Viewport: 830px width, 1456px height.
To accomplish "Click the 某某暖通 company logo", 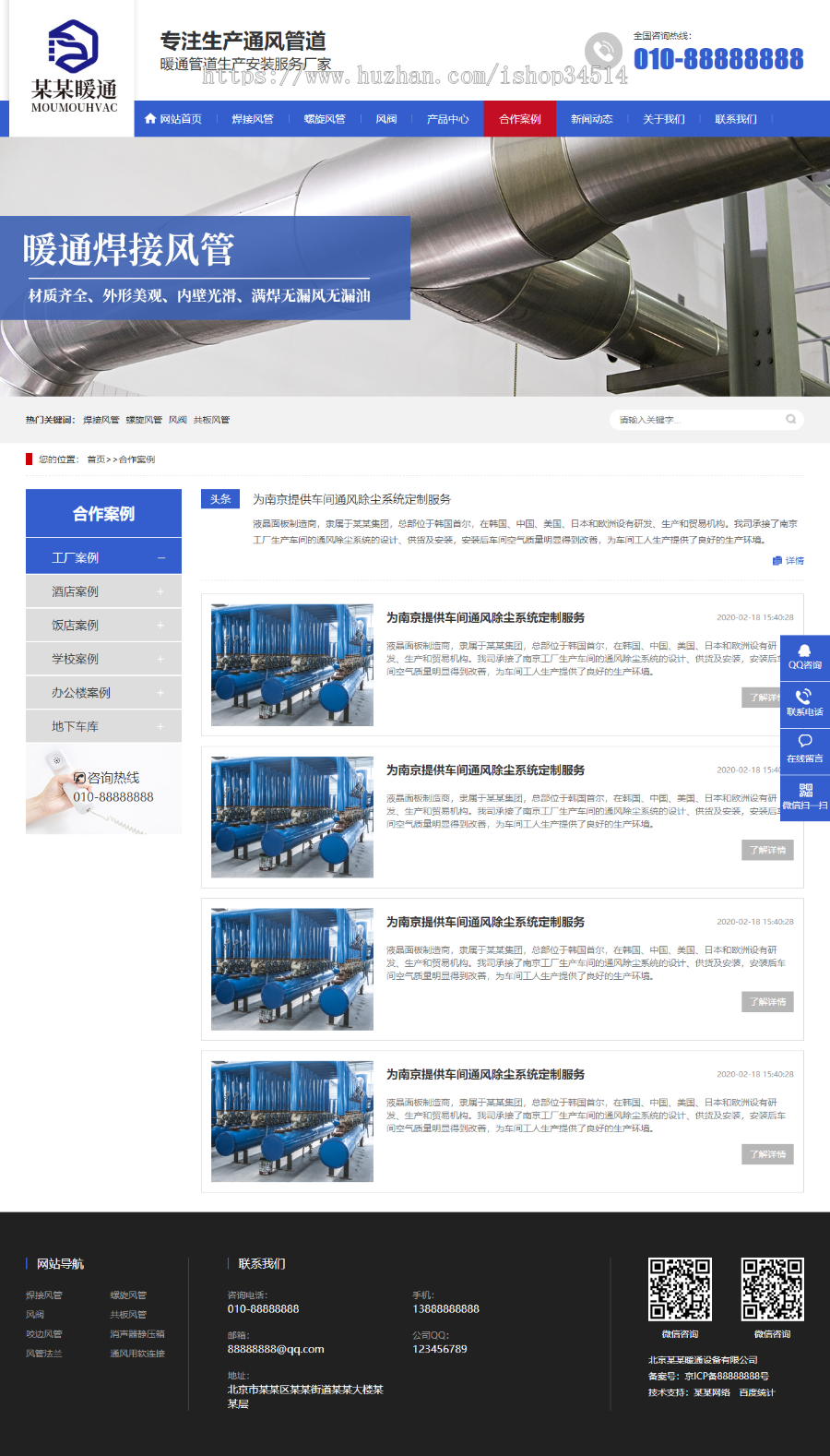I will [x=74, y=67].
